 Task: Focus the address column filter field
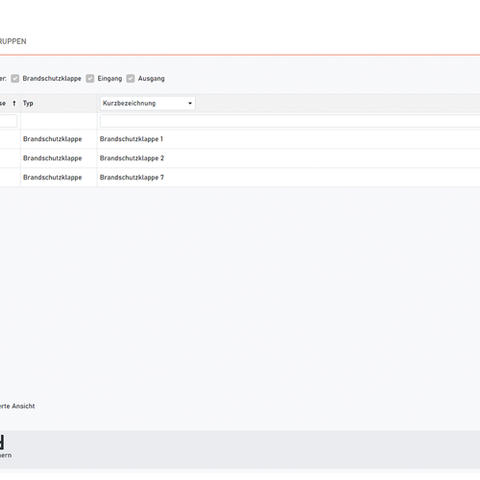click(8, 121)
